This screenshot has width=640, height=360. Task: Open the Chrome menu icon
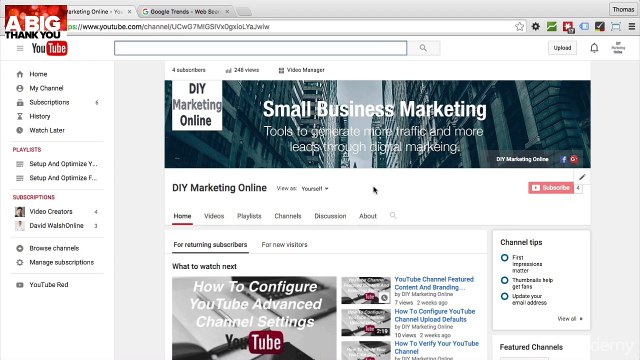tap(631, 27)
